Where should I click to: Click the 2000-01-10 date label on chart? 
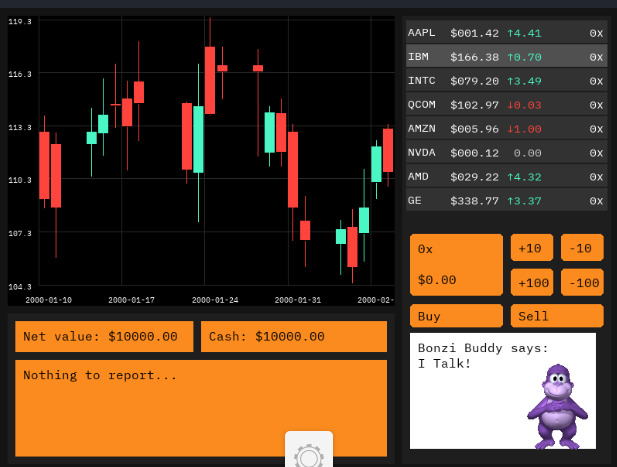coord(48,300)
